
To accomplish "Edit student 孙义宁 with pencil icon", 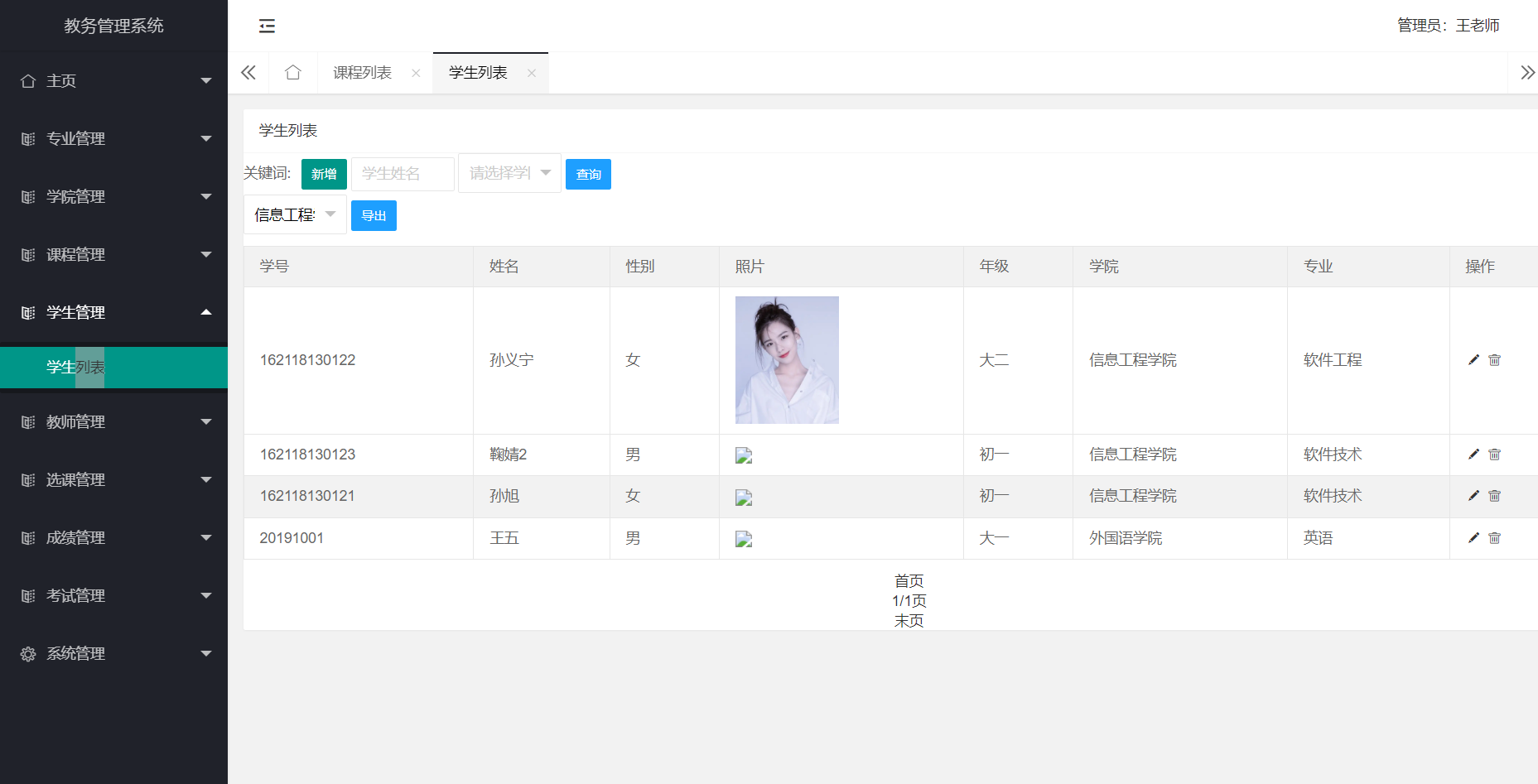I will (x=1473, y=360).
